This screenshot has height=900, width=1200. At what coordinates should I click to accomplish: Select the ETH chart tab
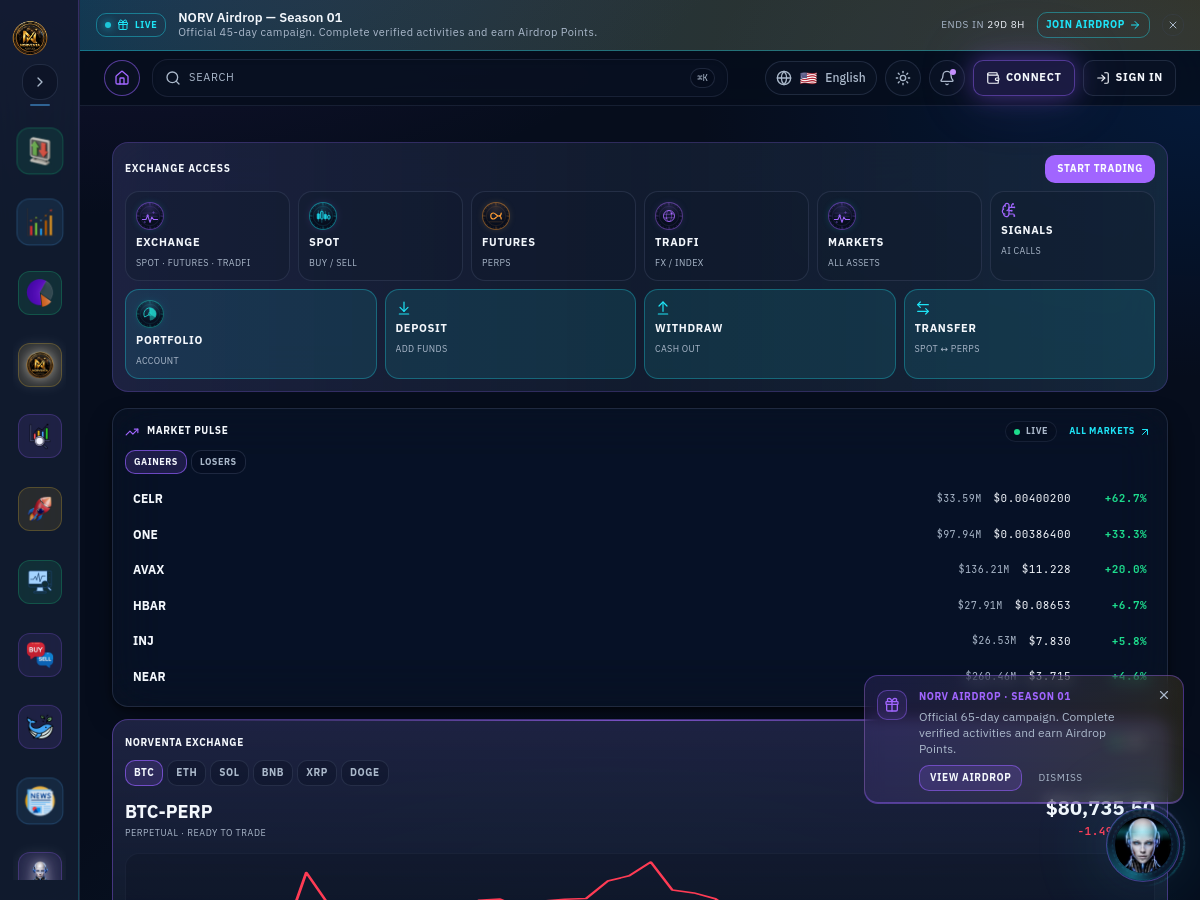186,773
